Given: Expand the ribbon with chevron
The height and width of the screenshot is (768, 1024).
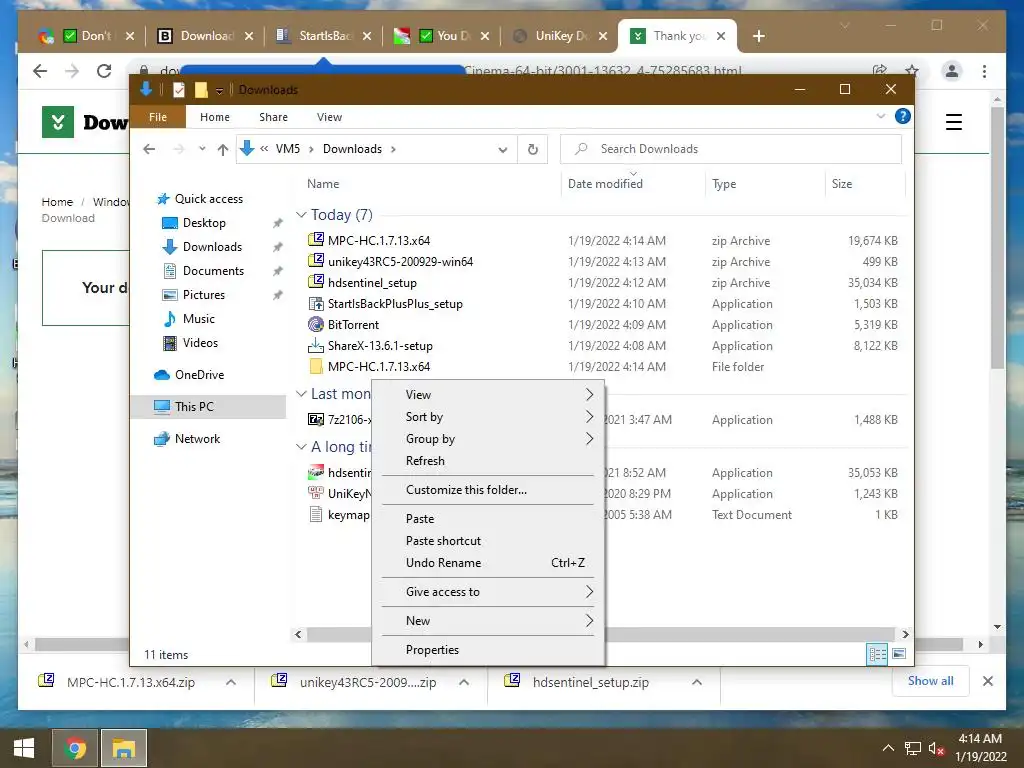Looking at the screenshot, I should (880, 116).
